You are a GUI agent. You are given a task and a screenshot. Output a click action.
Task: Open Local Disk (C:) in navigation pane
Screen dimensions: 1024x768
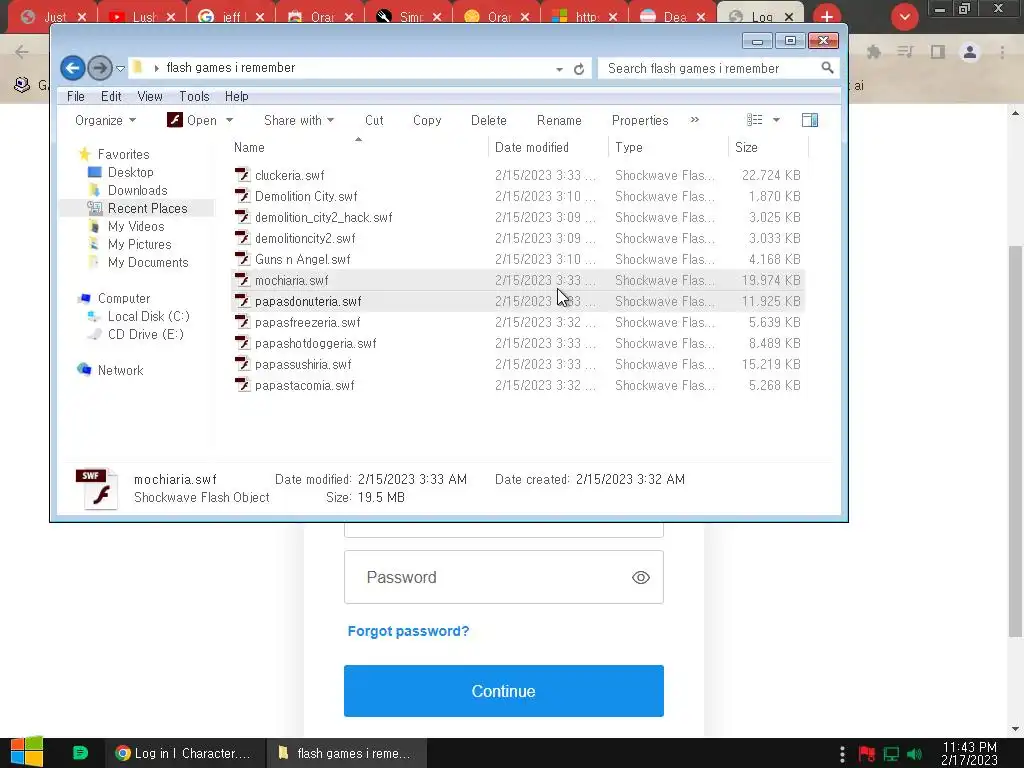click(x=139, y=317)
